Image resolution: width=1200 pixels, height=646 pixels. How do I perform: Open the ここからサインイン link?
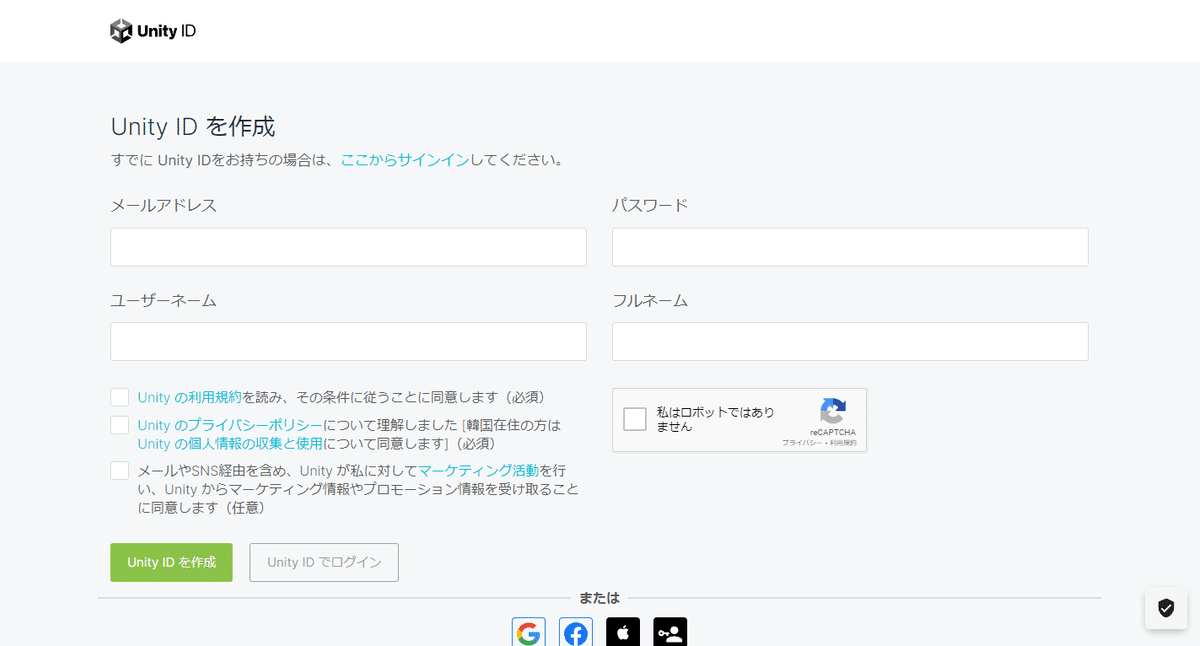[x=404, y=159]
